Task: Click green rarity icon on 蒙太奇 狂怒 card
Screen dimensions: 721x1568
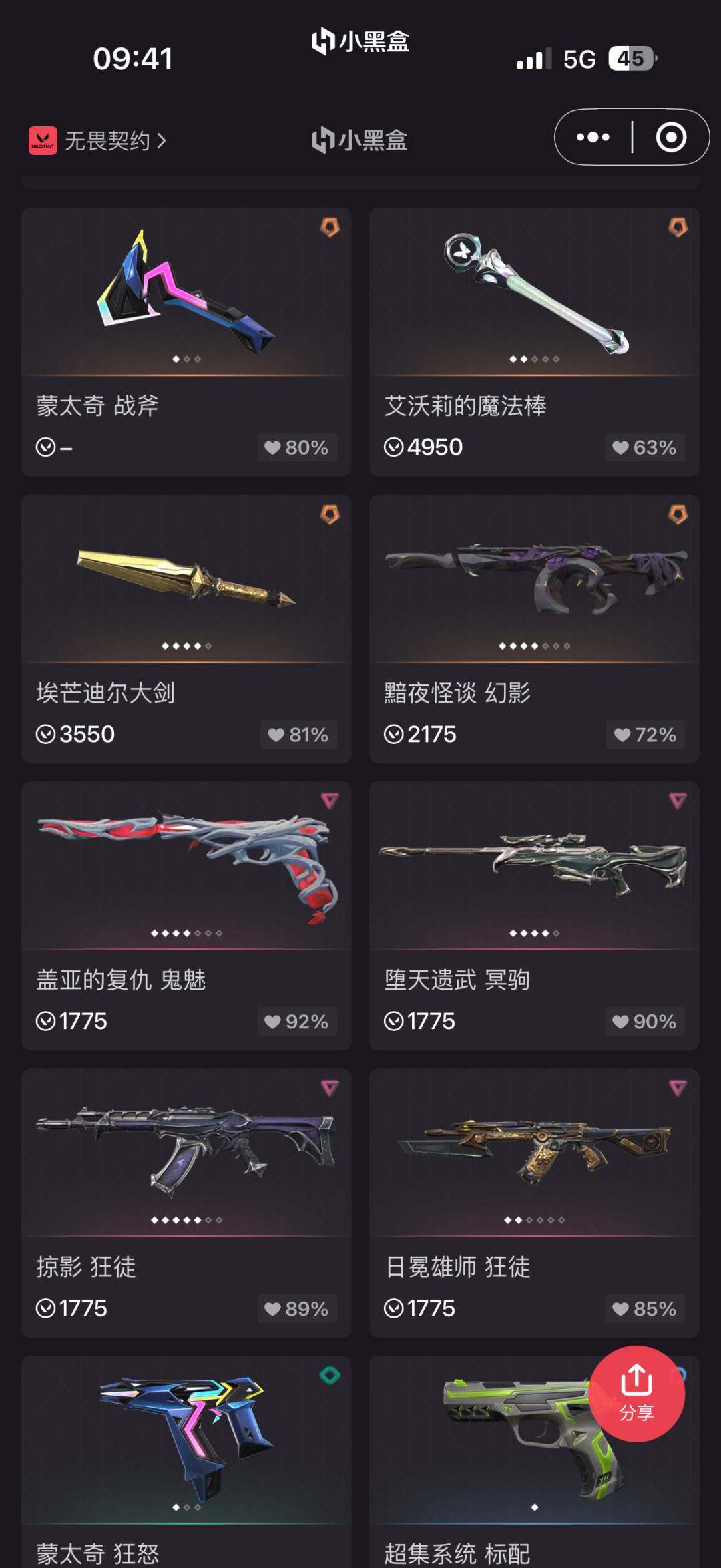Action: (330, 1375)
